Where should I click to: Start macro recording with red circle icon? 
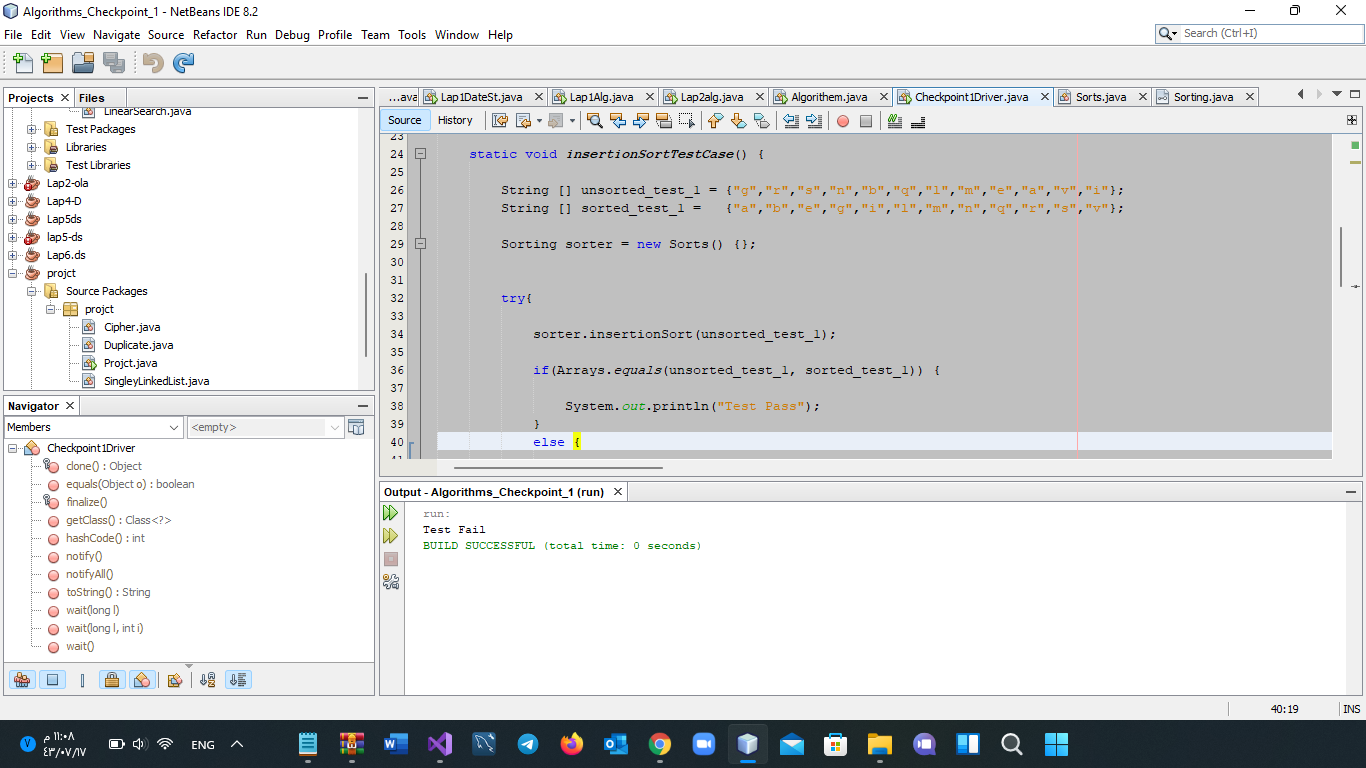tap(842, 121)
